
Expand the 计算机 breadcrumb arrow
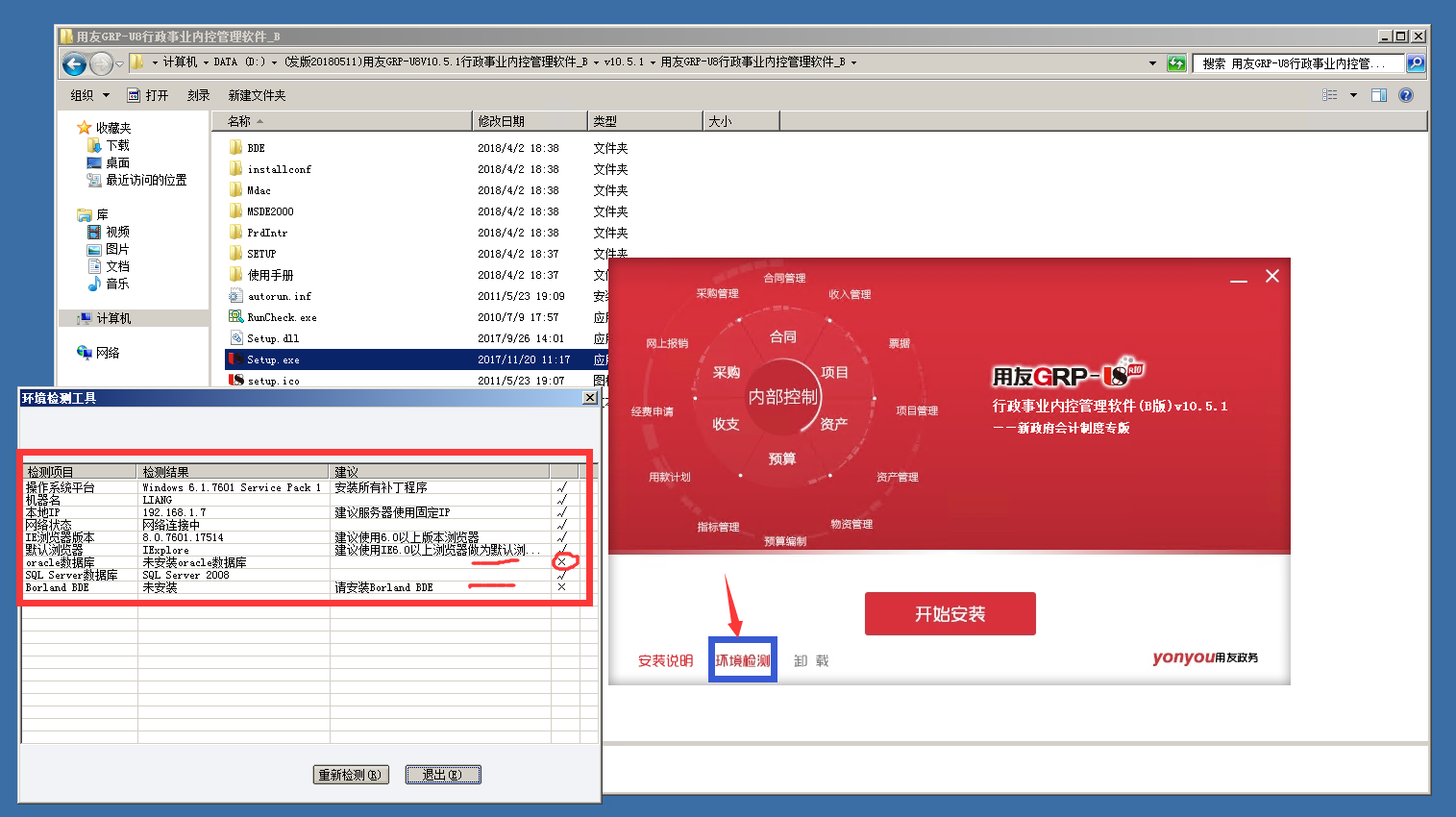[206, 62]
